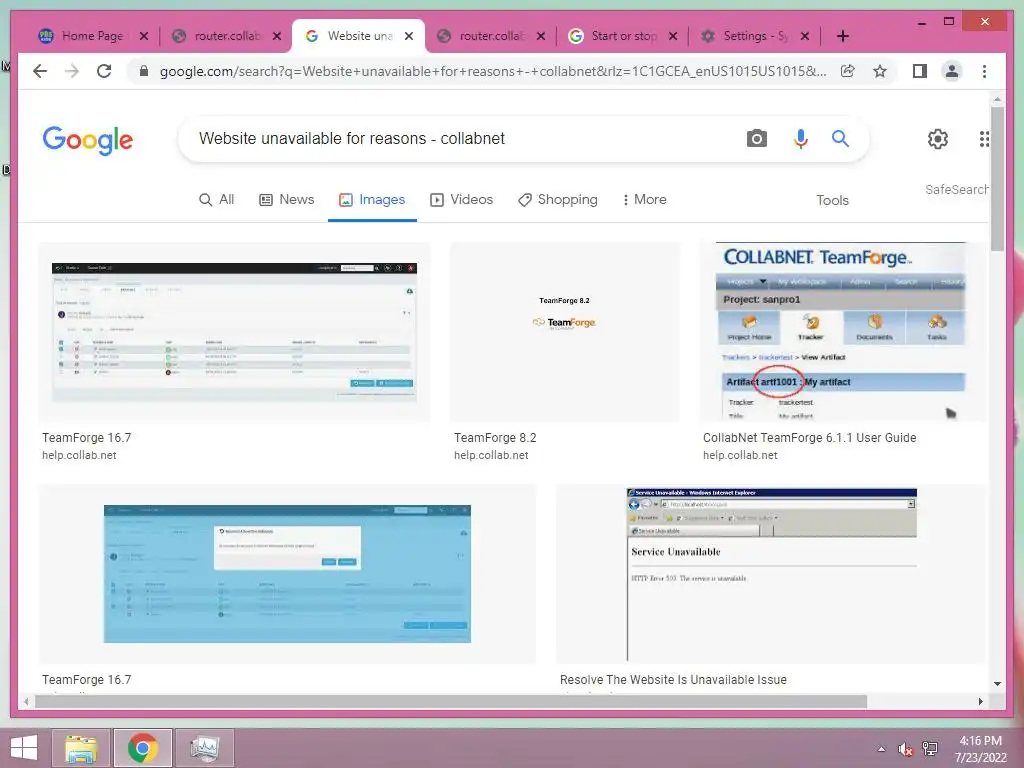Click the address bar URL
This screenshot has width=1024, height=768.
[493, 71]
